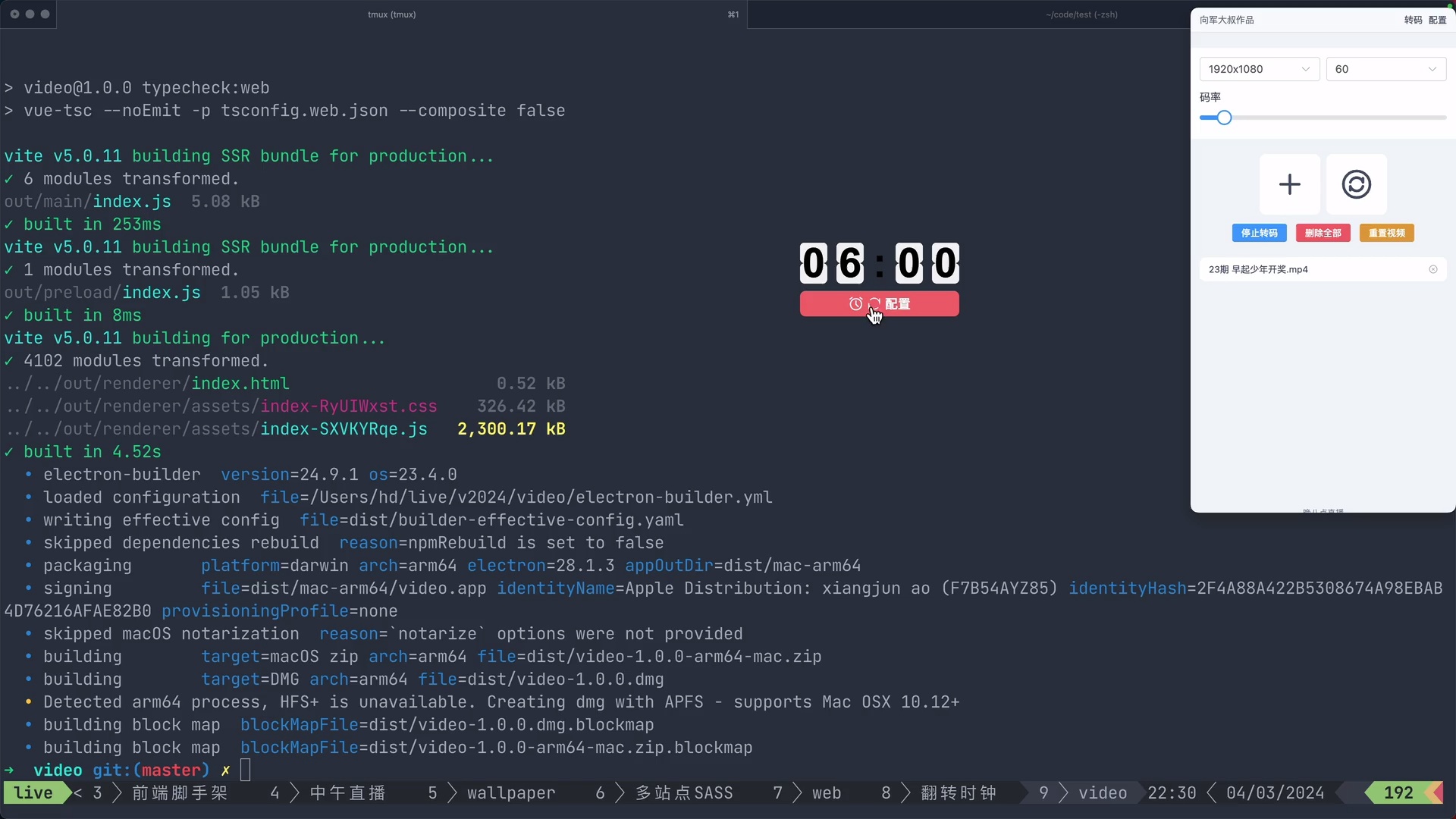Image resolution: width=1456 pixels, height=819 pixels.
Task: Switch to the 配置 tab at top right
Action: 1437,20
